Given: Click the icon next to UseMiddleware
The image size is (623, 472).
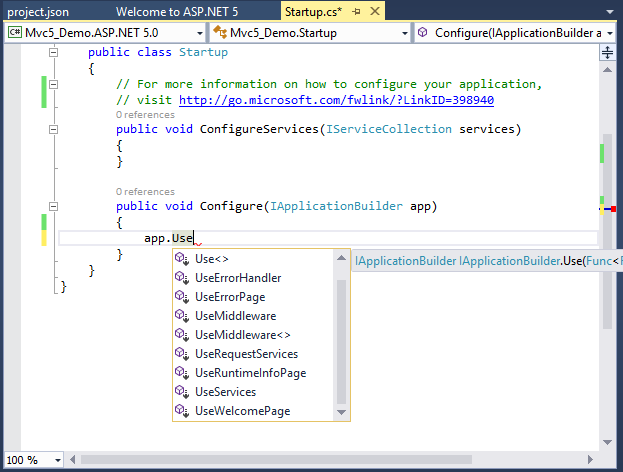Looking at the screenshot, I should (182, 316).
